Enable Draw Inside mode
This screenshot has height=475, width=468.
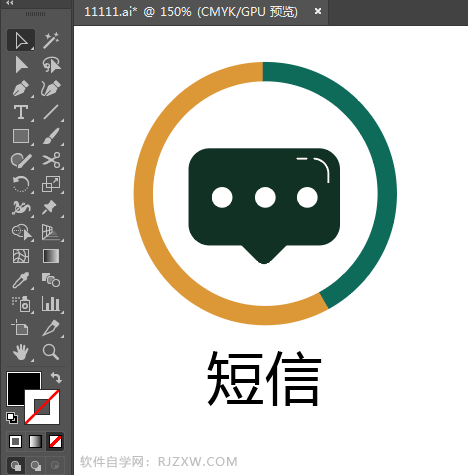[55, 465]
